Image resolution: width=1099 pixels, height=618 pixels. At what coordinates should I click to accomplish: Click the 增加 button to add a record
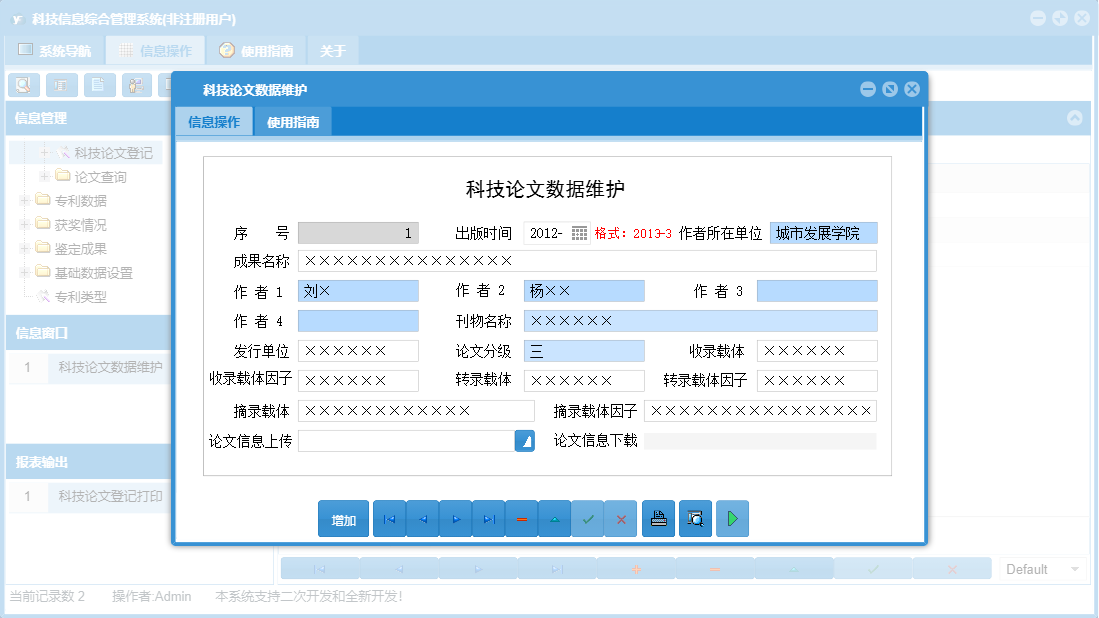coord(343,518)
